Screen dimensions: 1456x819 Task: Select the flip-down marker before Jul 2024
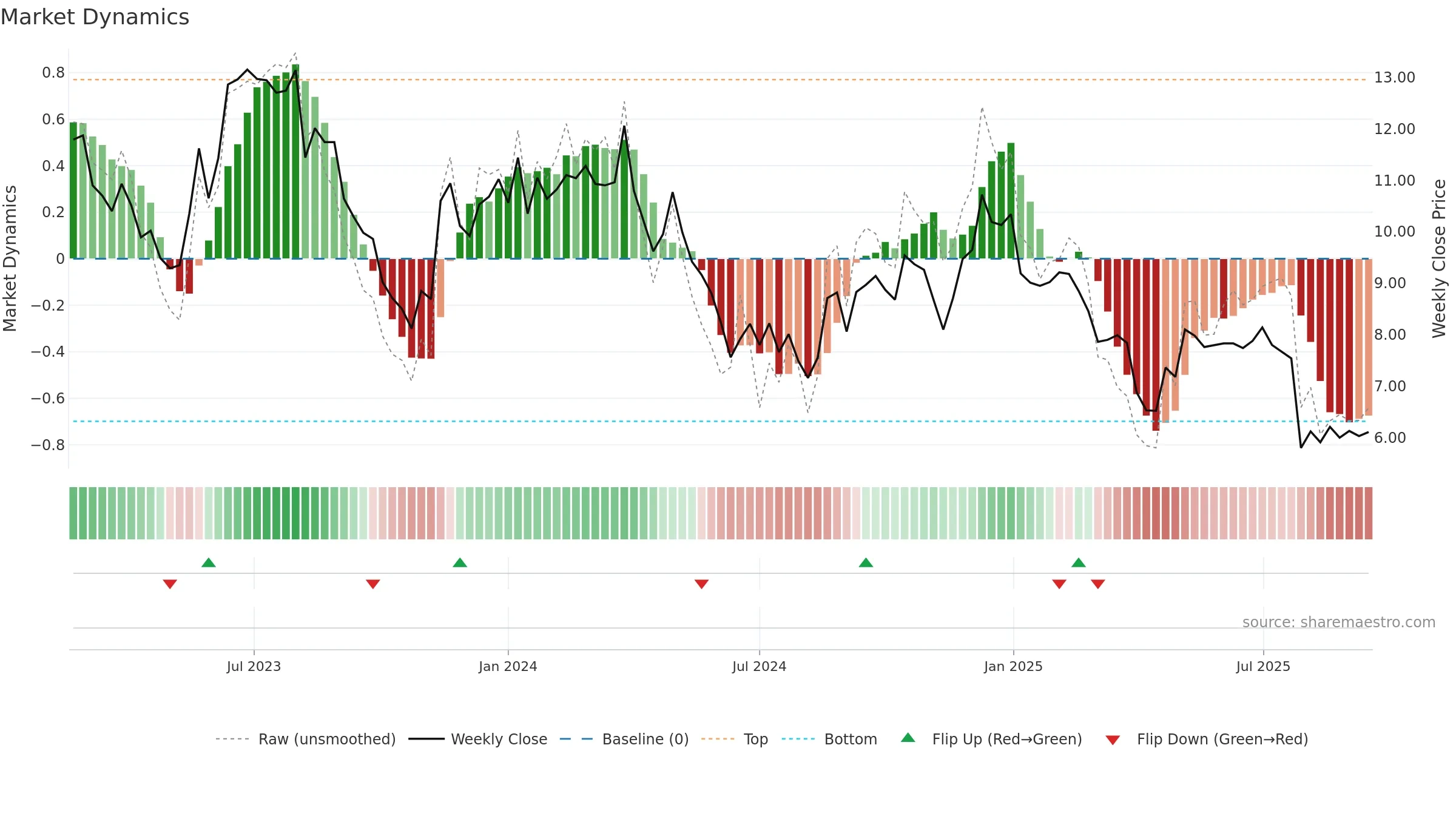(701, 584)
